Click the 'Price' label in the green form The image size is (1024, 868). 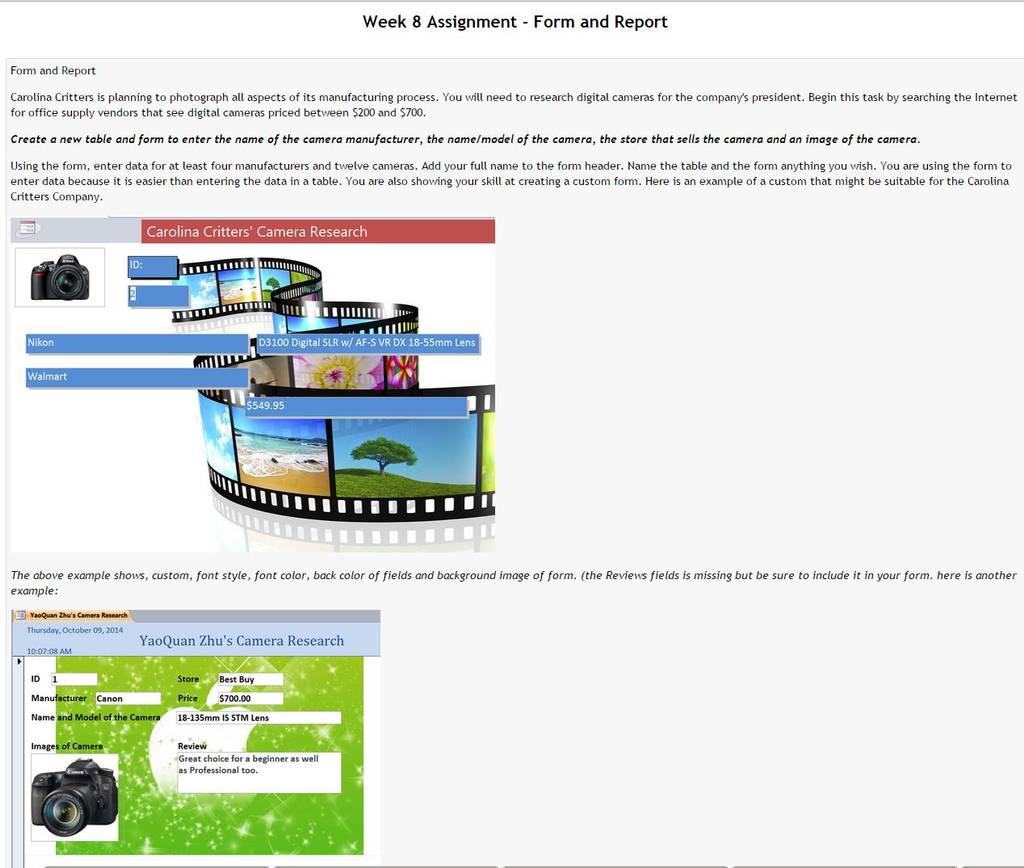coord(187,698)
